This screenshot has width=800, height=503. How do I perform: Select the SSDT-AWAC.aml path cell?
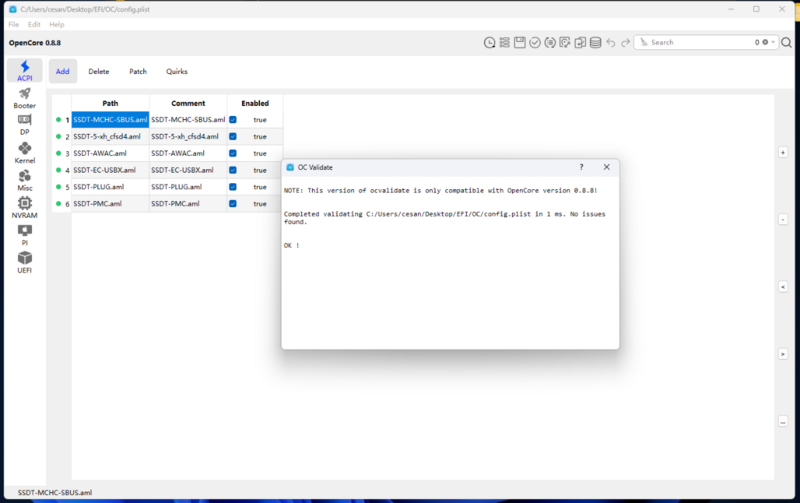tap(110, 154)
